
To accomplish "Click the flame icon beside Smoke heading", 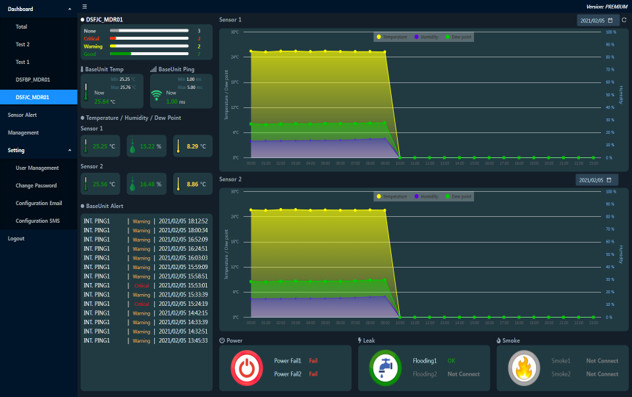I will [499, 341].
